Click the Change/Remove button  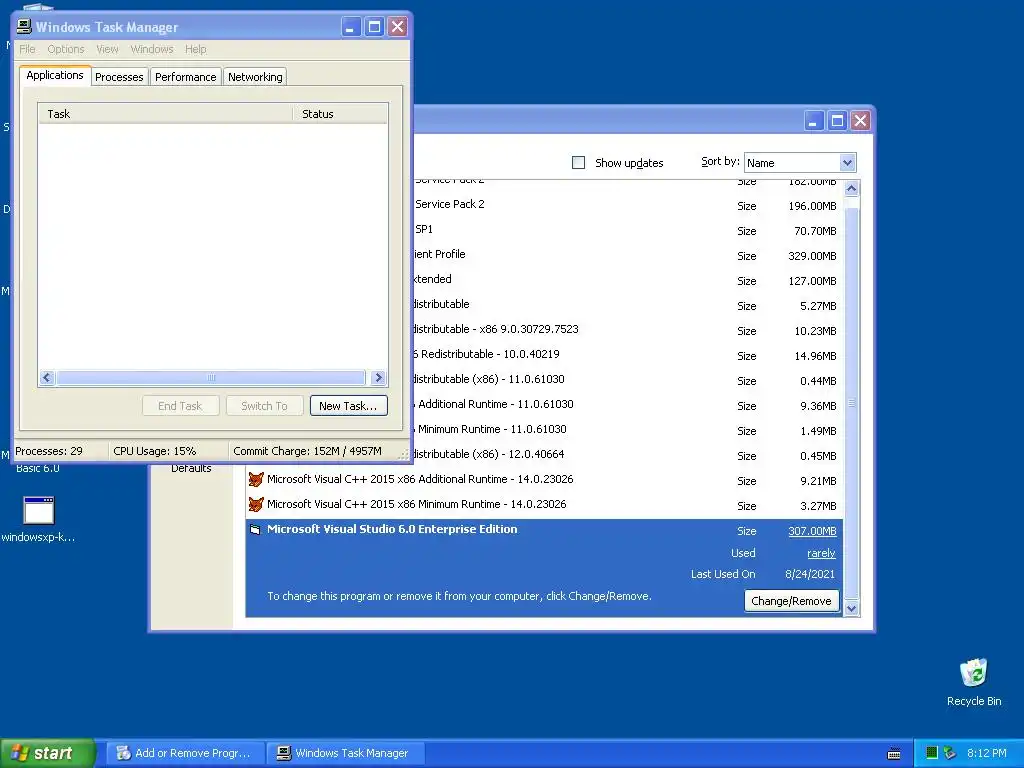[791, 601]
